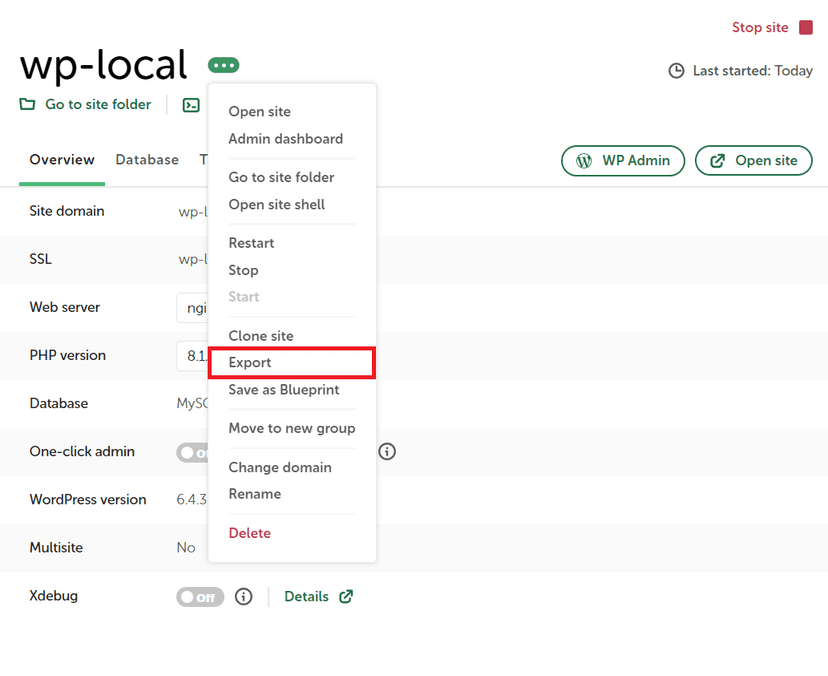Choose Clone site from the menu

click(261, 336)
